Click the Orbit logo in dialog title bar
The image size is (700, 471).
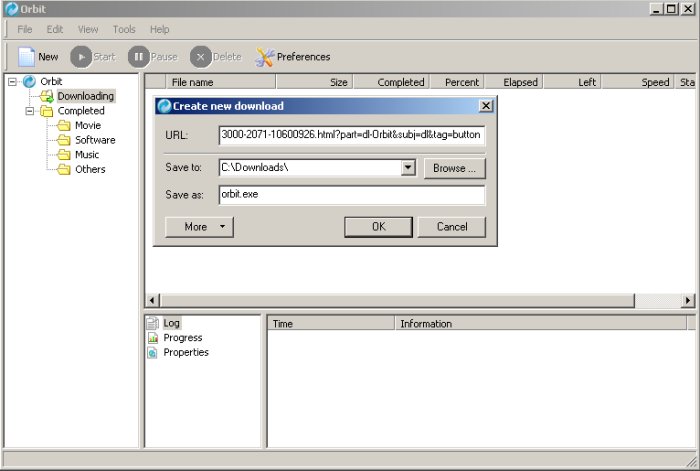click(164, 106)
